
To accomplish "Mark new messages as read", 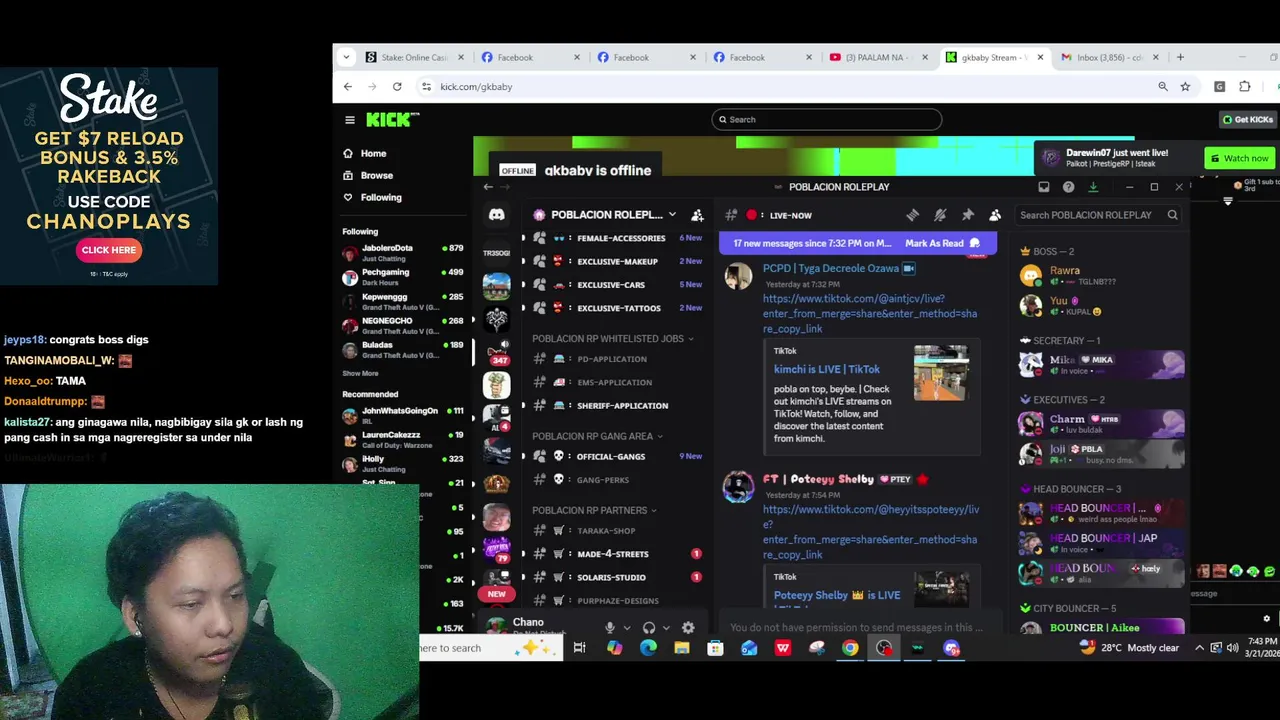I will [x=943, y=243].
